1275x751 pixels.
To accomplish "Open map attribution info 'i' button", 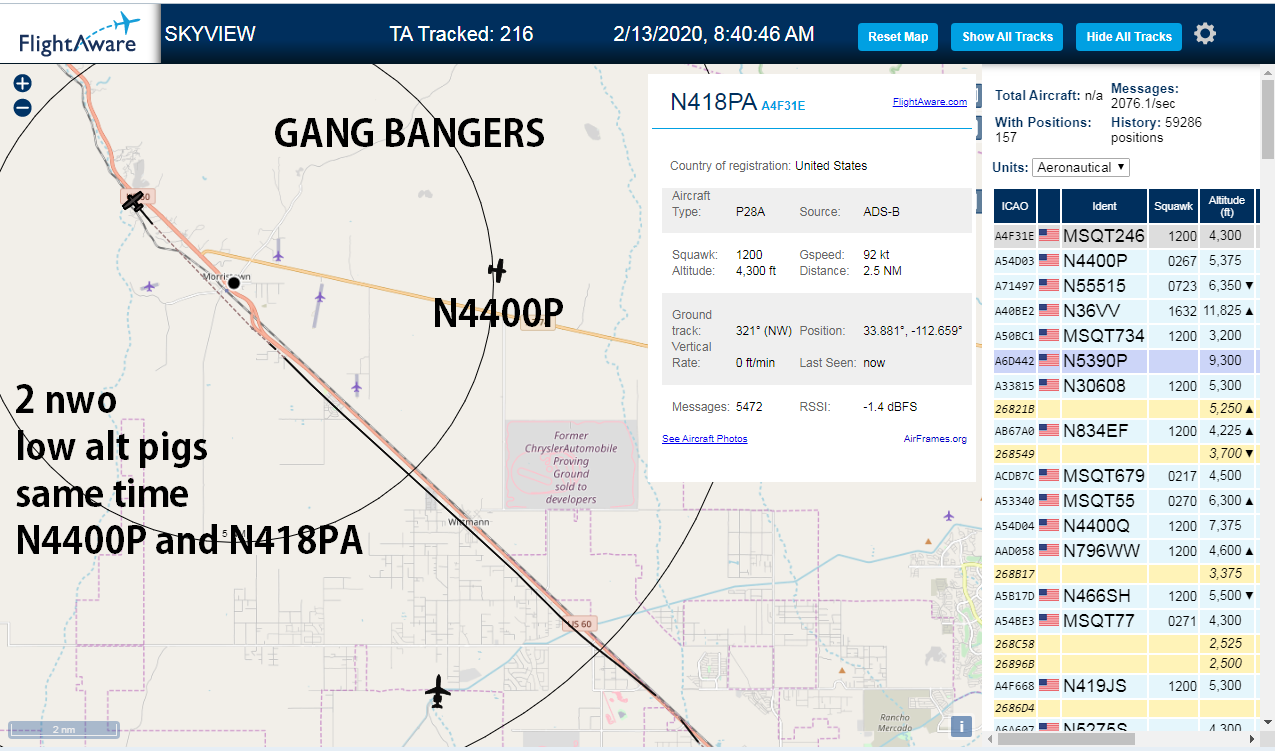I will pyautogui.click(x=960, y=727).
